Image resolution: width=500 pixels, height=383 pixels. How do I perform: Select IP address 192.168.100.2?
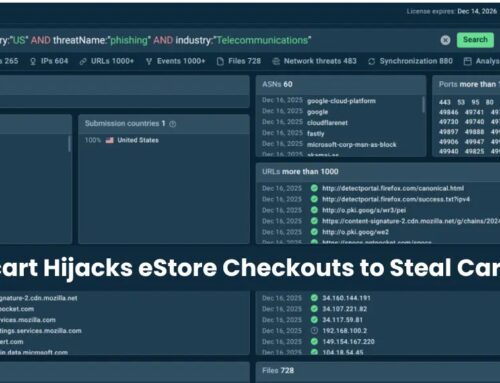point(345,331)
